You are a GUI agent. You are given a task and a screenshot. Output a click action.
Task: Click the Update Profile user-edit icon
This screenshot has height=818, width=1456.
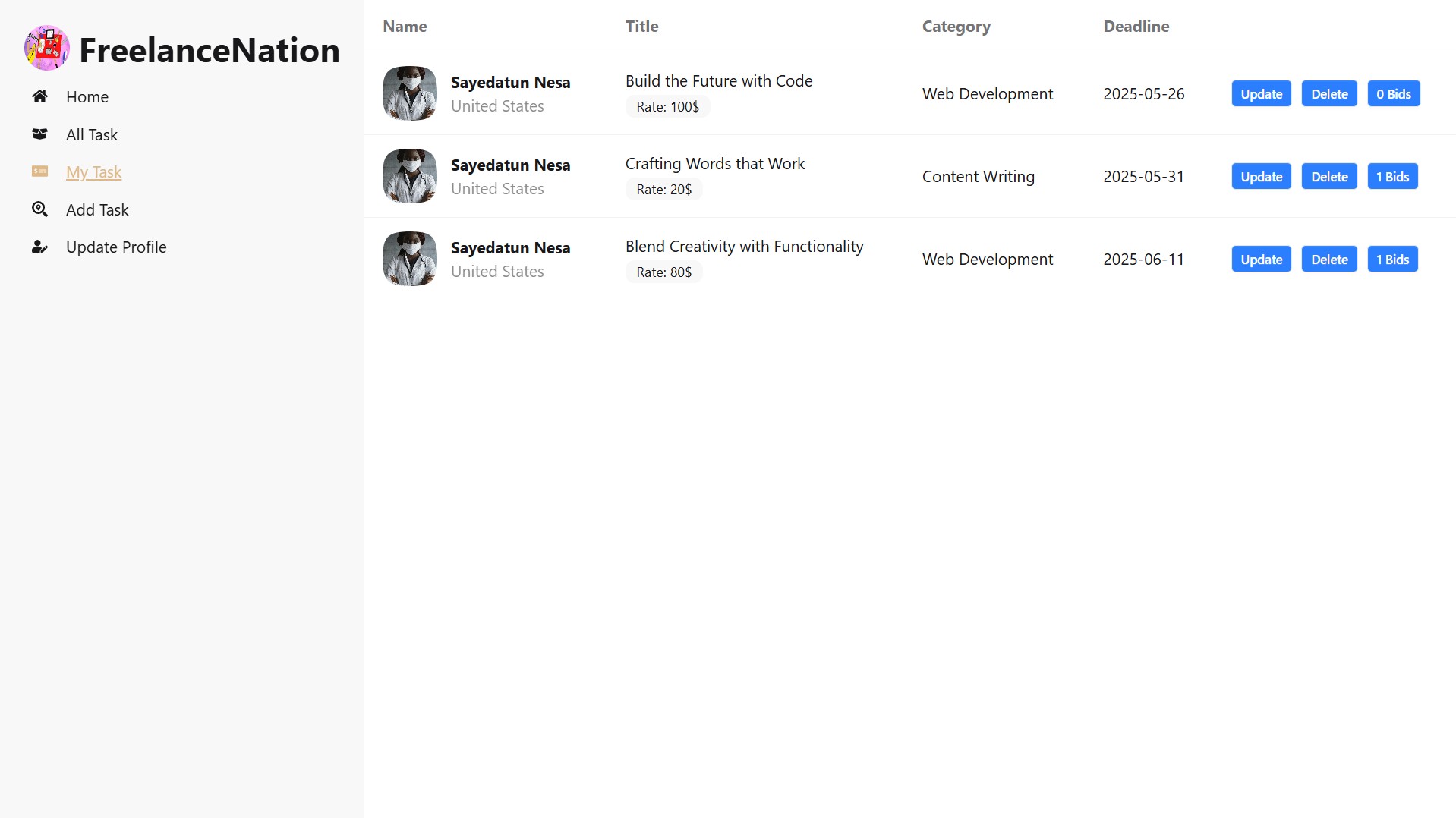point(40,247)
